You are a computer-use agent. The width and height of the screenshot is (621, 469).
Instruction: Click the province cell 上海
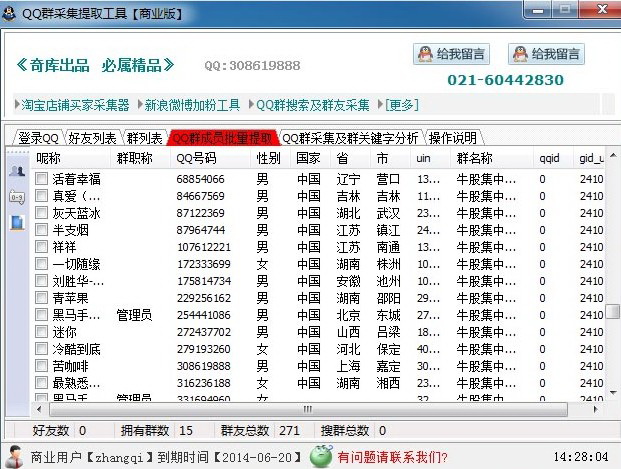[x=349, y=366]
